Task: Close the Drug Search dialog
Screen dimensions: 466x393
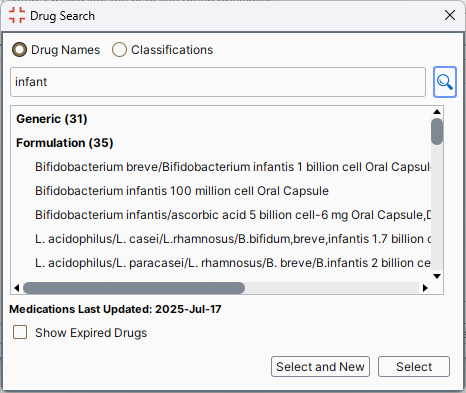Action: tap(450, 15)
